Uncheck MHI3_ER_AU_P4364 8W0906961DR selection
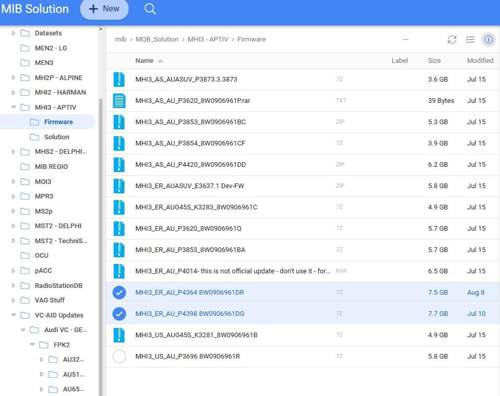Image resolution: width=500 pixels, height=396 pixels. [x=119, y=293]
